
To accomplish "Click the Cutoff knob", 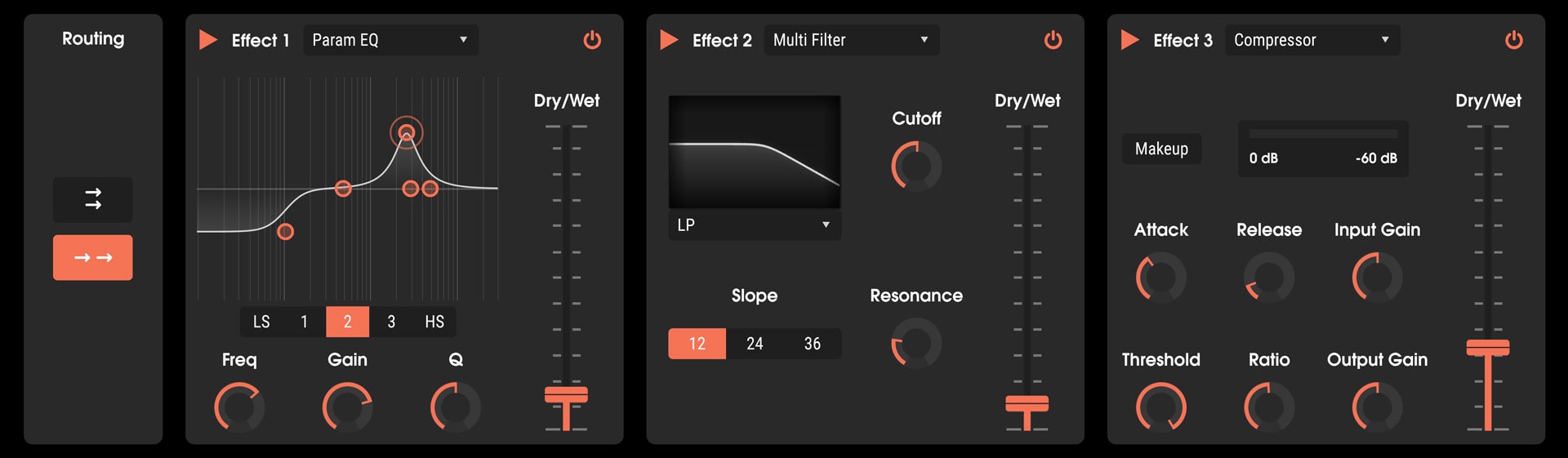I will [916, 166].
